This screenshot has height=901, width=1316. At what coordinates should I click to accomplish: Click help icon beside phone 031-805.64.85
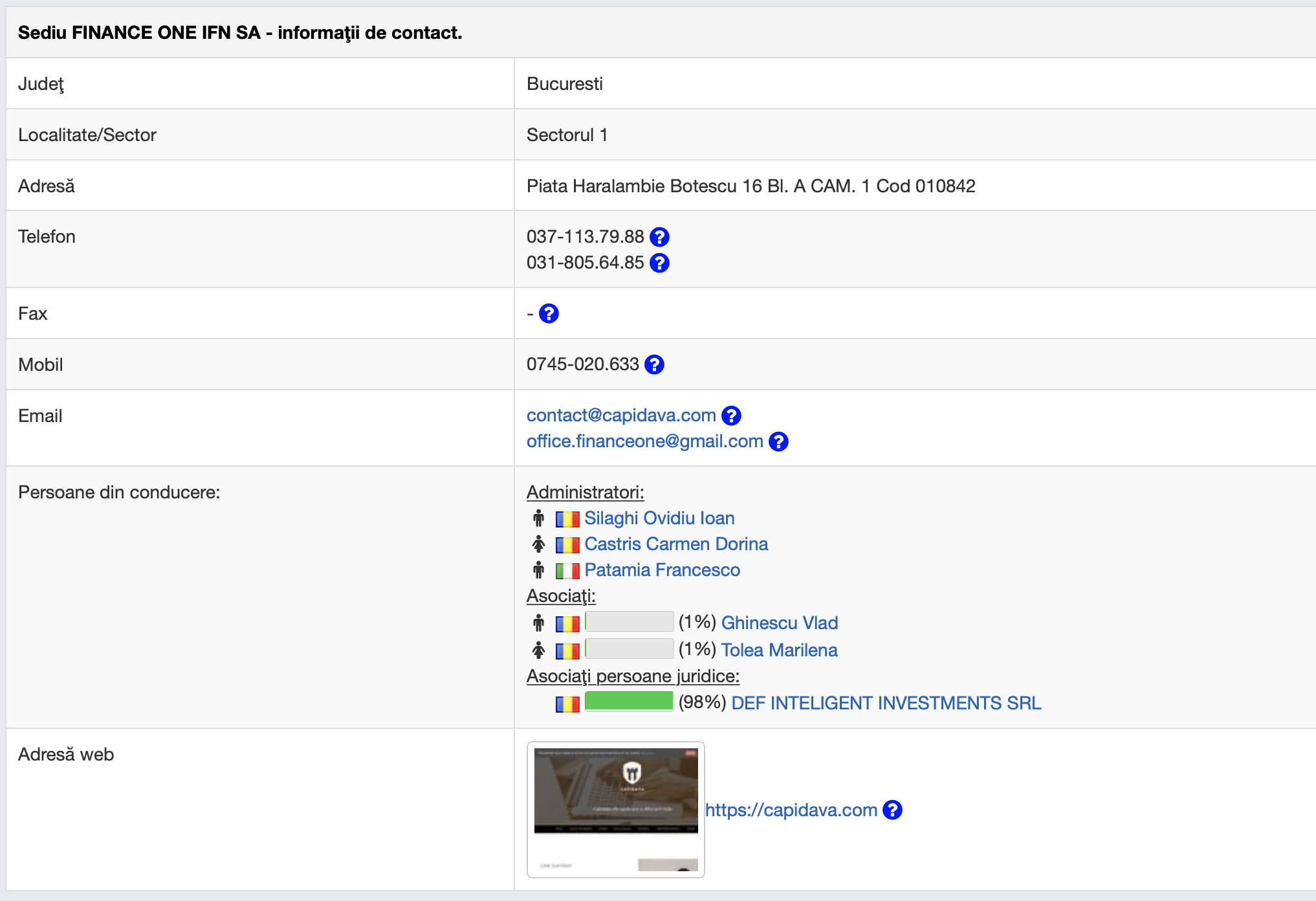click(659, 263)
